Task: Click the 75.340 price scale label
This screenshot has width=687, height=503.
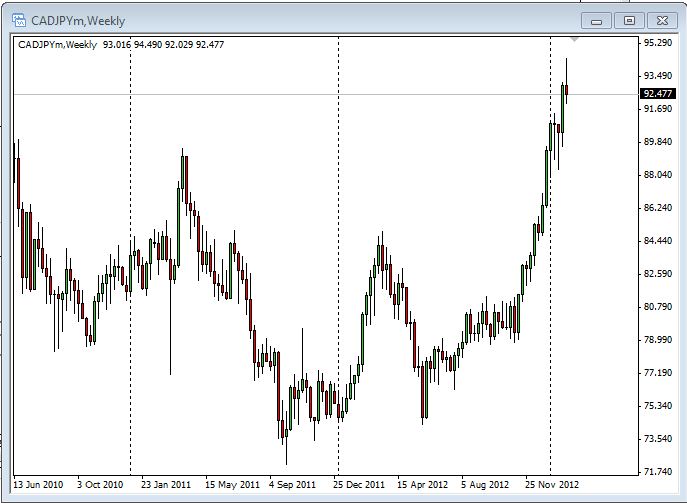Action: (658, 406)
